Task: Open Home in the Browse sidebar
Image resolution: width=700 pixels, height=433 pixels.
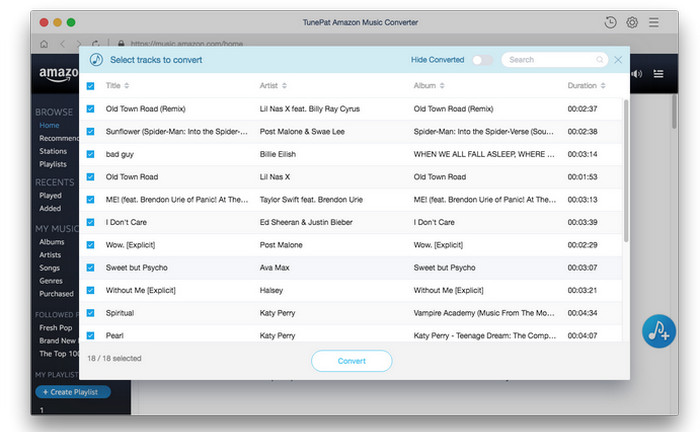Action: coord(49,125)
